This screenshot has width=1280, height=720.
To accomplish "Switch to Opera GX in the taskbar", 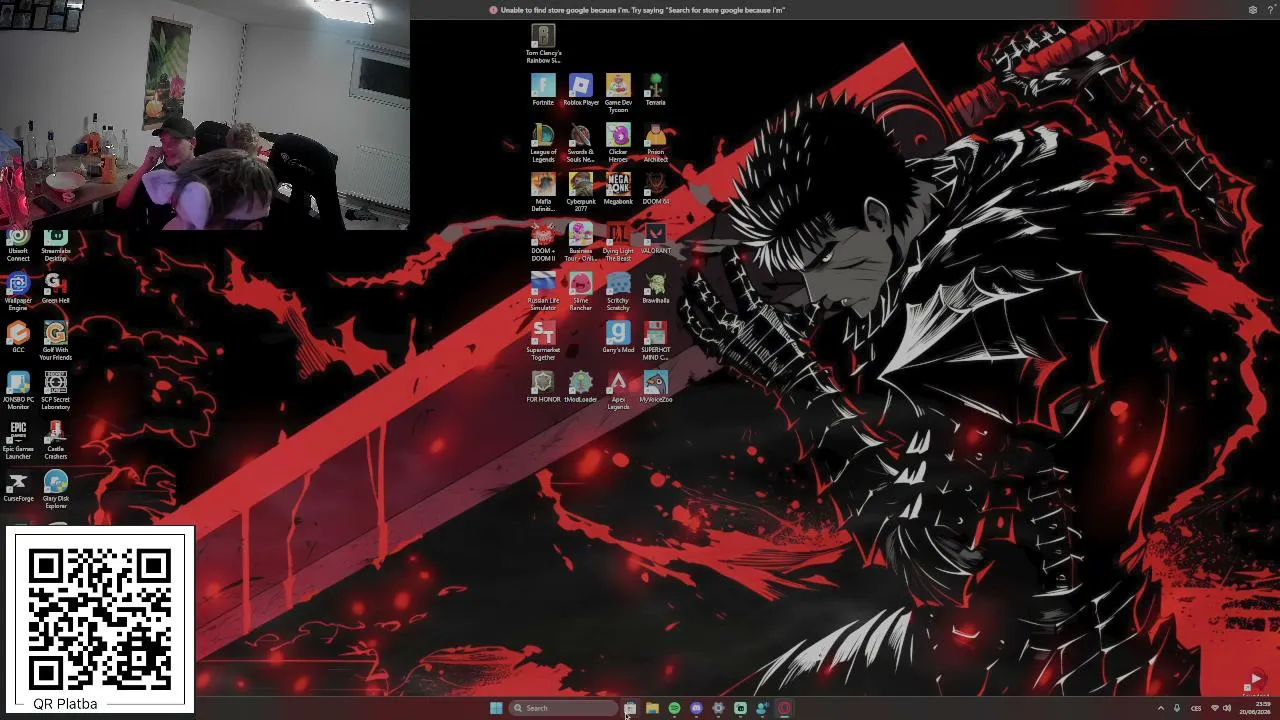I will 784,708.
